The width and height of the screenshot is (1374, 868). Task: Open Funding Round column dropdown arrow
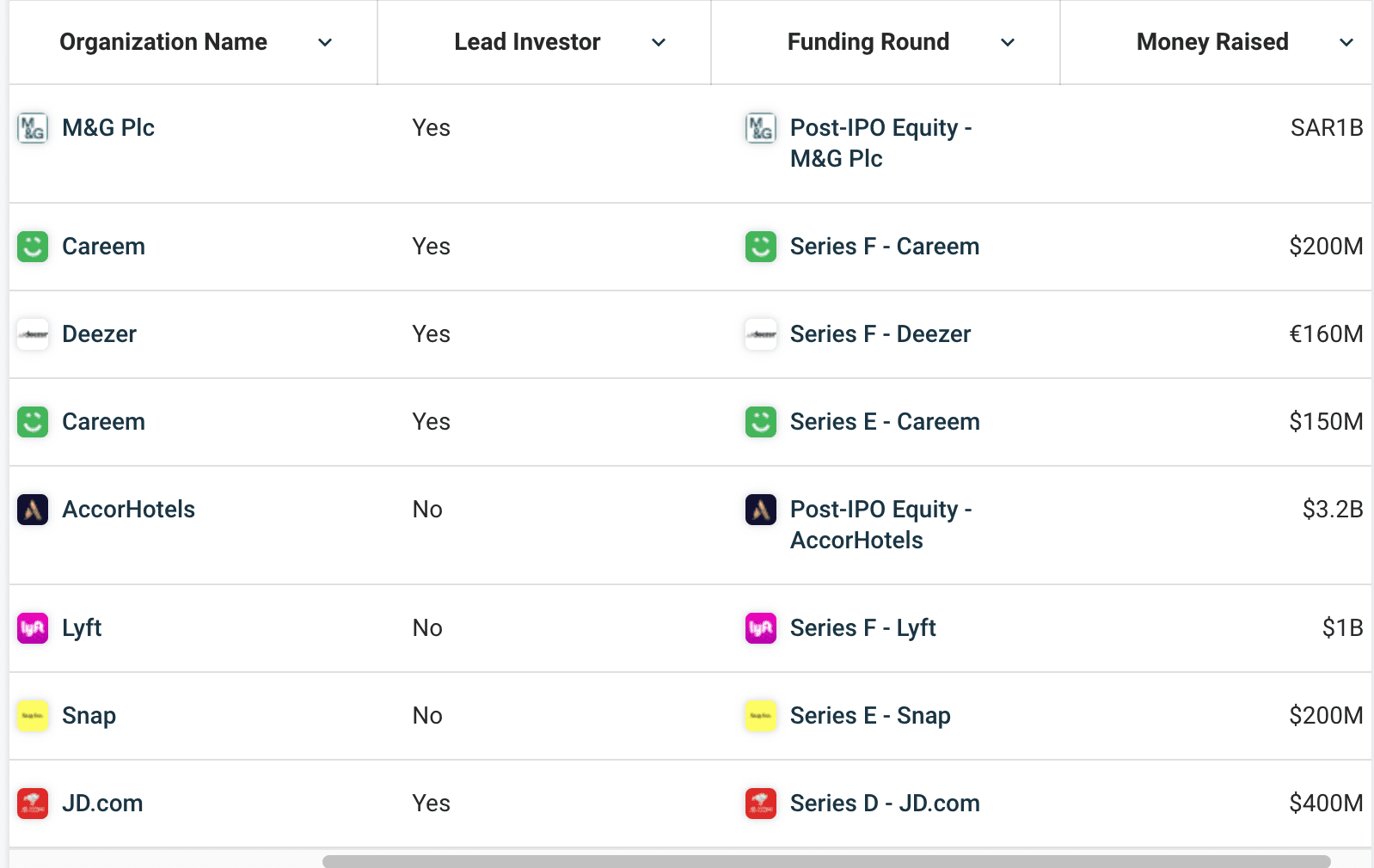1008,42
